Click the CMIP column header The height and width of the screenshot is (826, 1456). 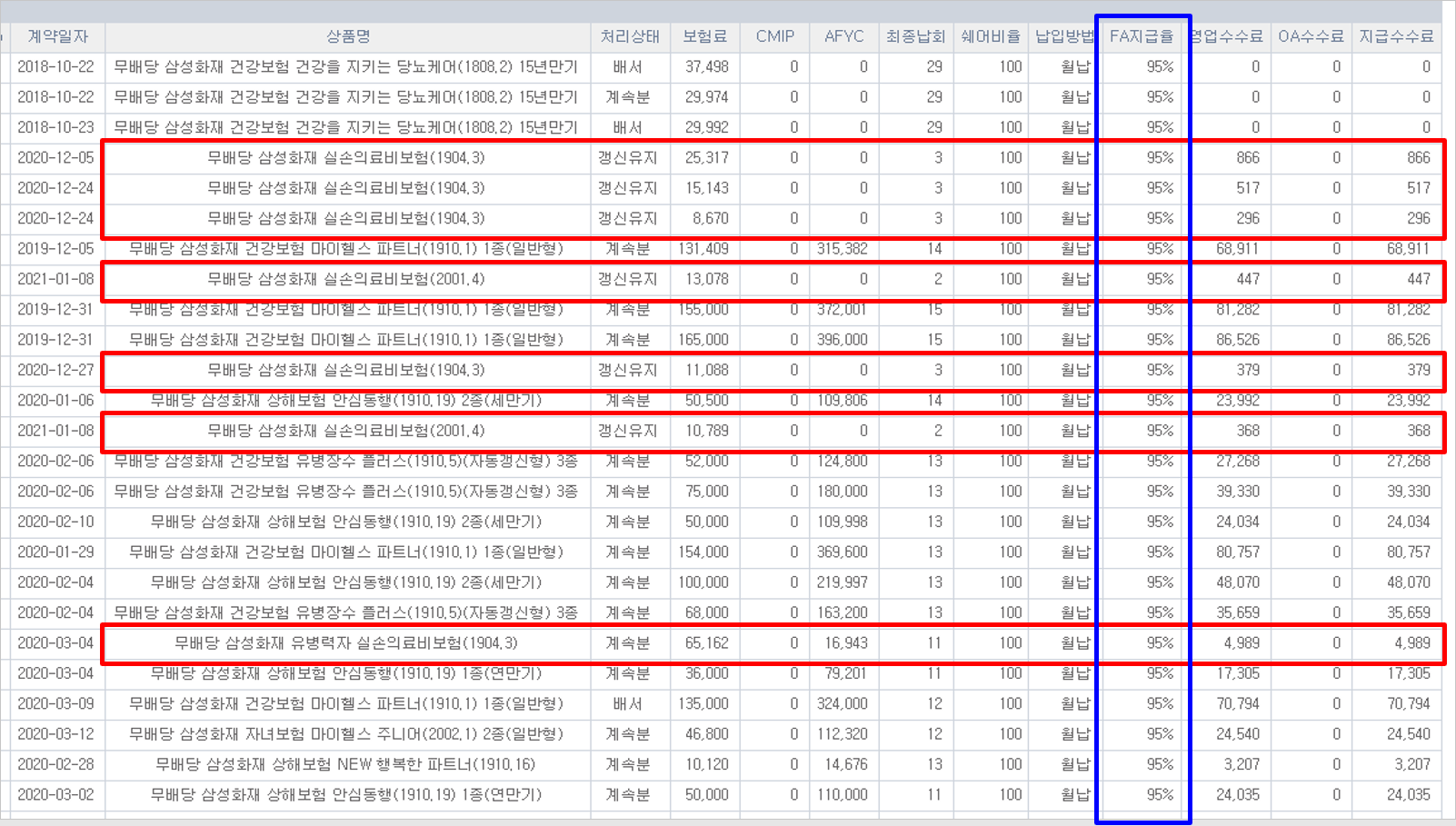click(x=774, y=36)
